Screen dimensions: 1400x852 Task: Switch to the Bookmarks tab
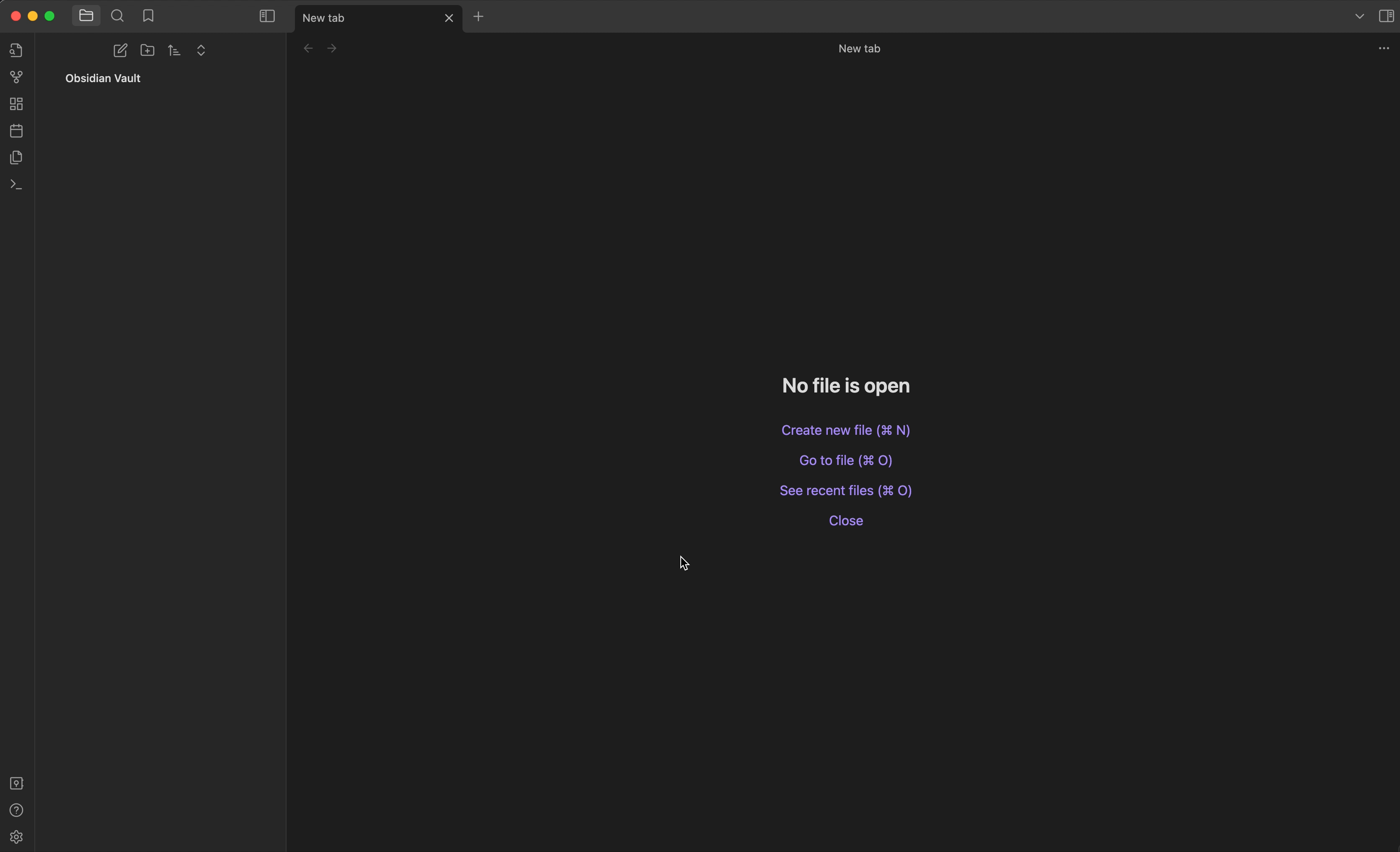click(148, 16)
